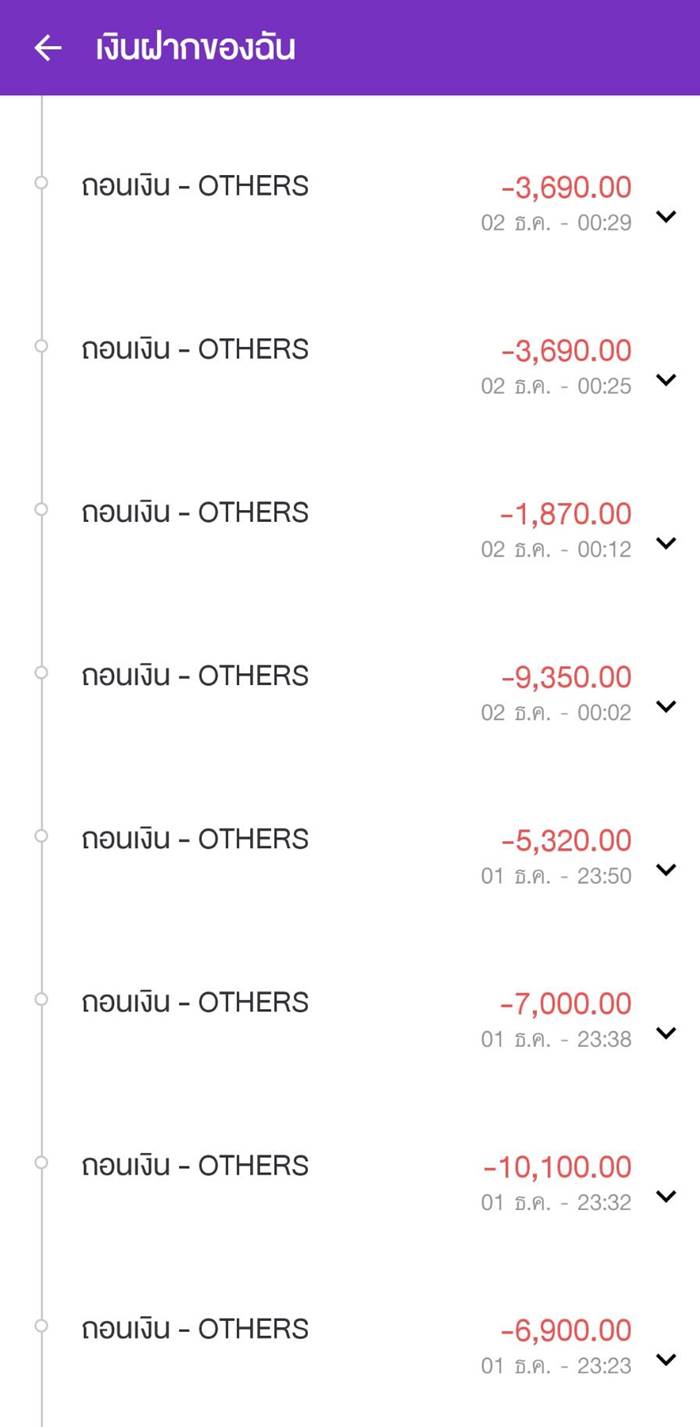
Task: Select timeline dot for 00:29 transaction
Action: click(x=41, y=182)
